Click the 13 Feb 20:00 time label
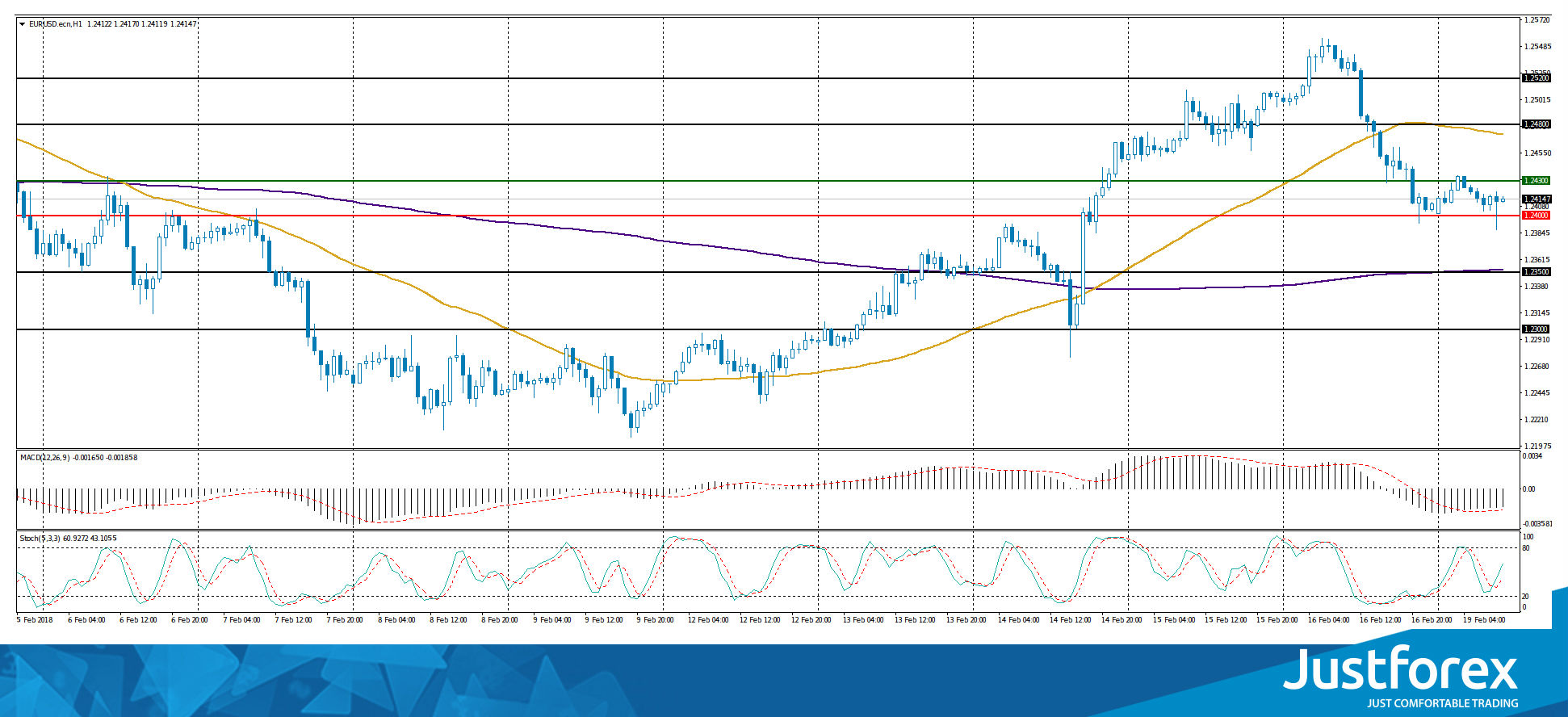The height and width of the screenshot is (717, 1568). [x=966, y=620]
